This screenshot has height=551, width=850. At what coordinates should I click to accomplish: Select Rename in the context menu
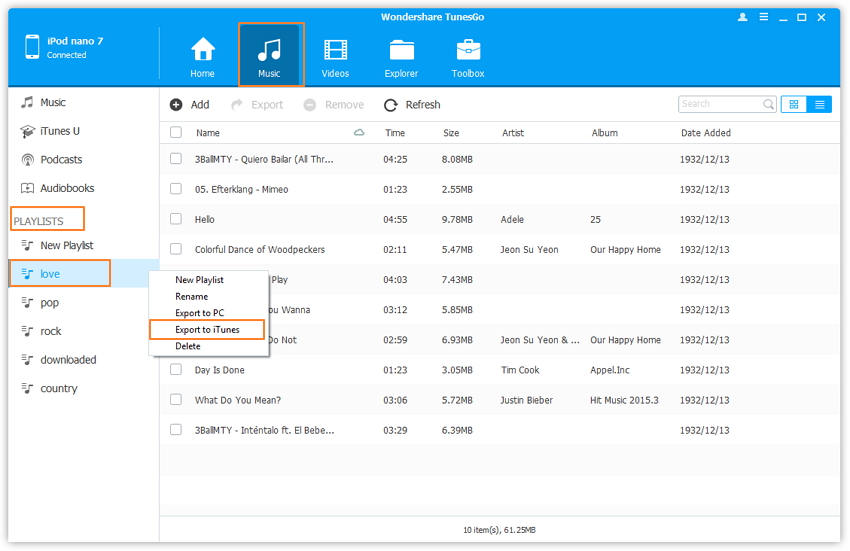pos(192,297)
